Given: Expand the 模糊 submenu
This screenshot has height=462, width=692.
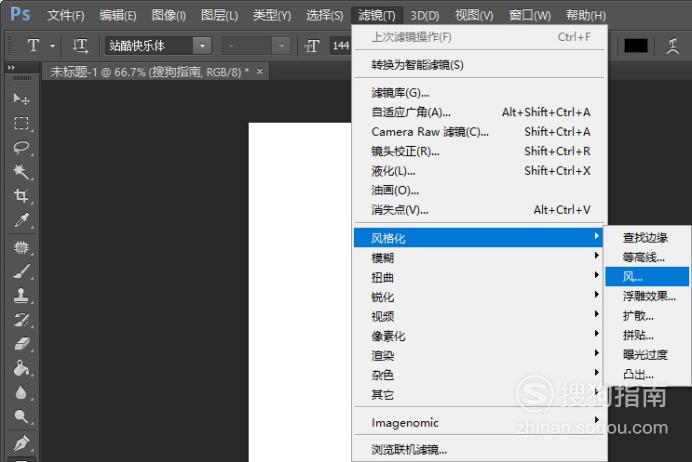Looking at the screenshot, I should tap(480, 257).
